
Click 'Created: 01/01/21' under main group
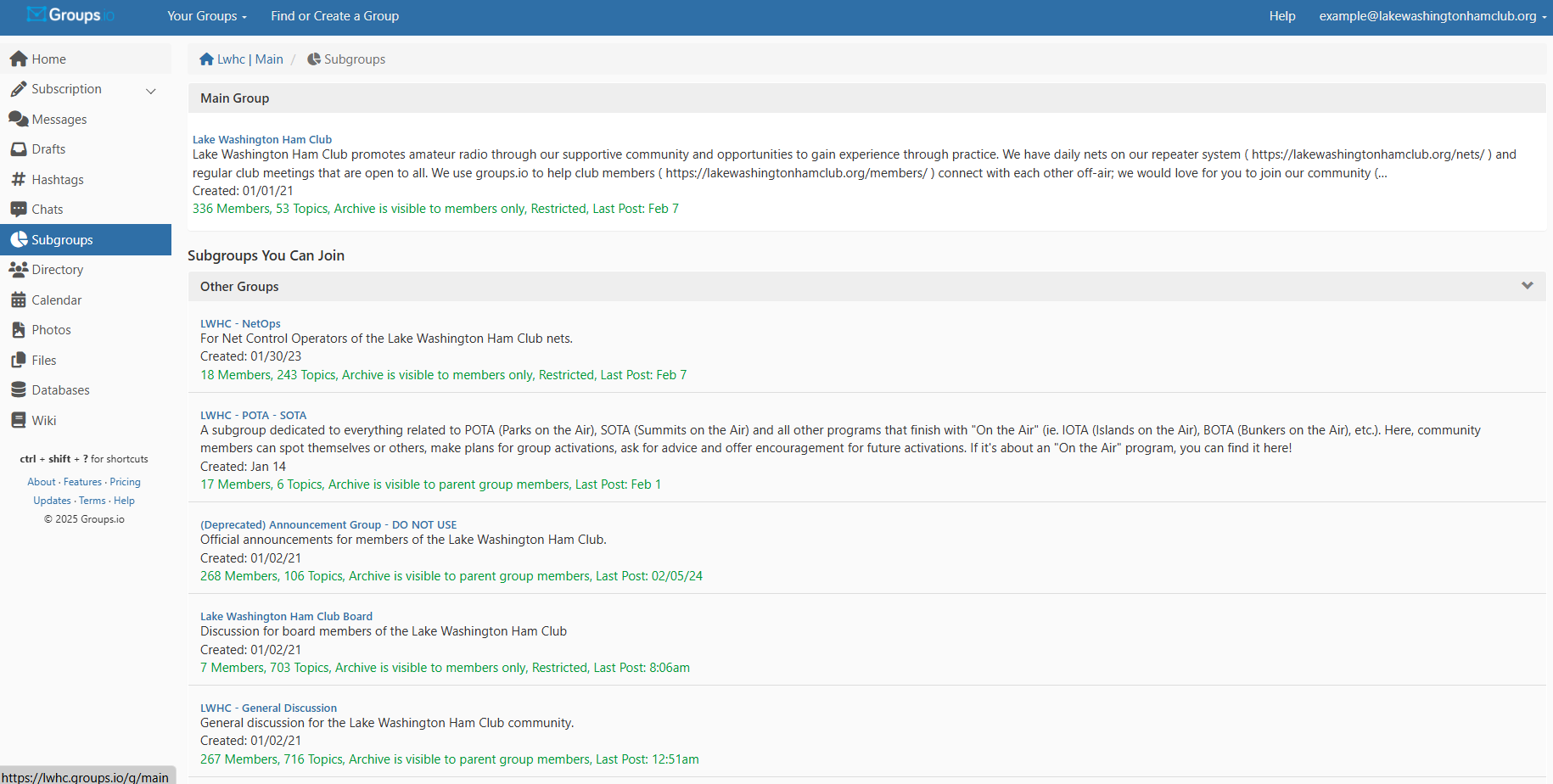point(243,191)
